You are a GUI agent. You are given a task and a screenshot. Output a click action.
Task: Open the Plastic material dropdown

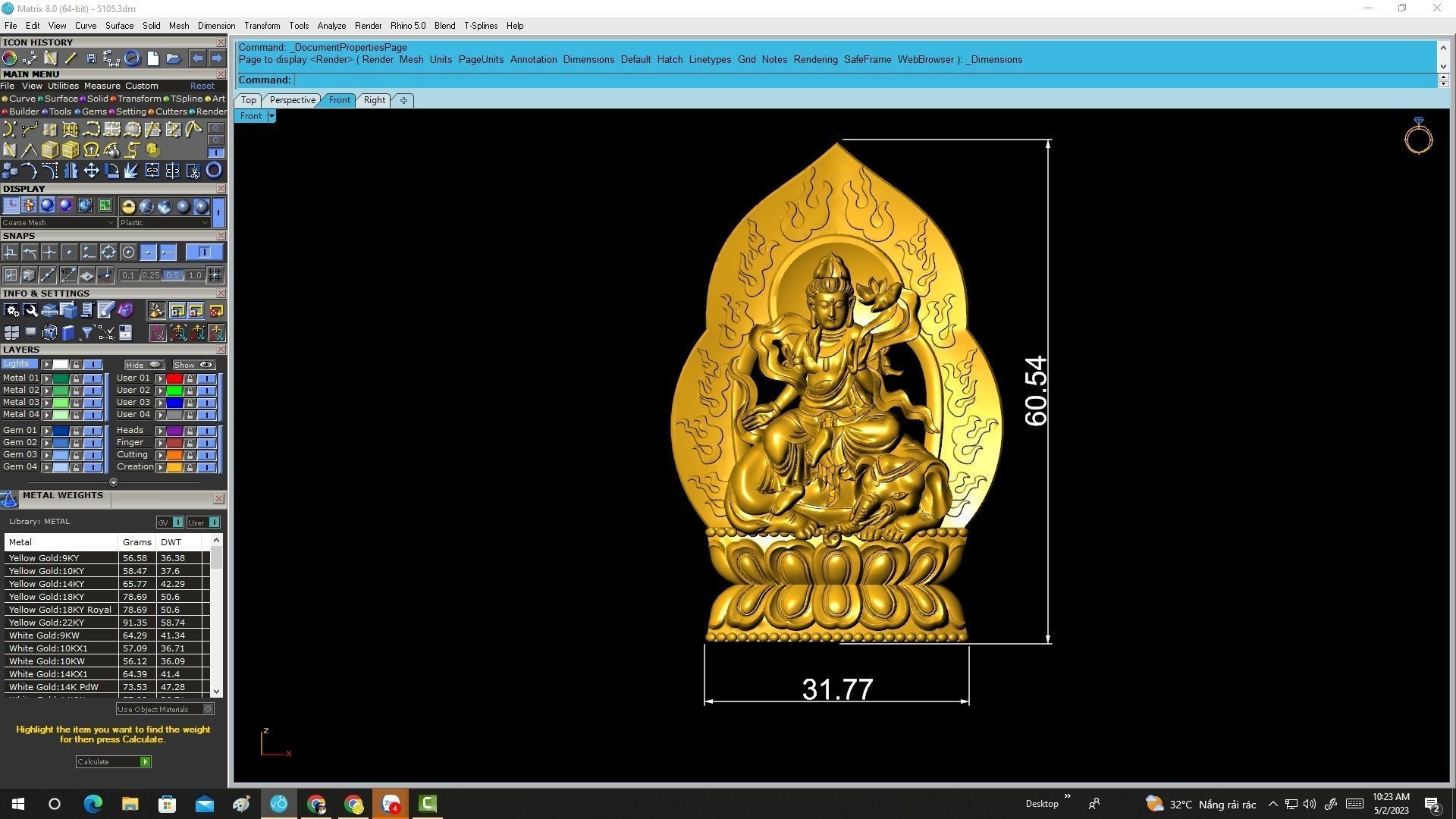click(x=164, y=223)
